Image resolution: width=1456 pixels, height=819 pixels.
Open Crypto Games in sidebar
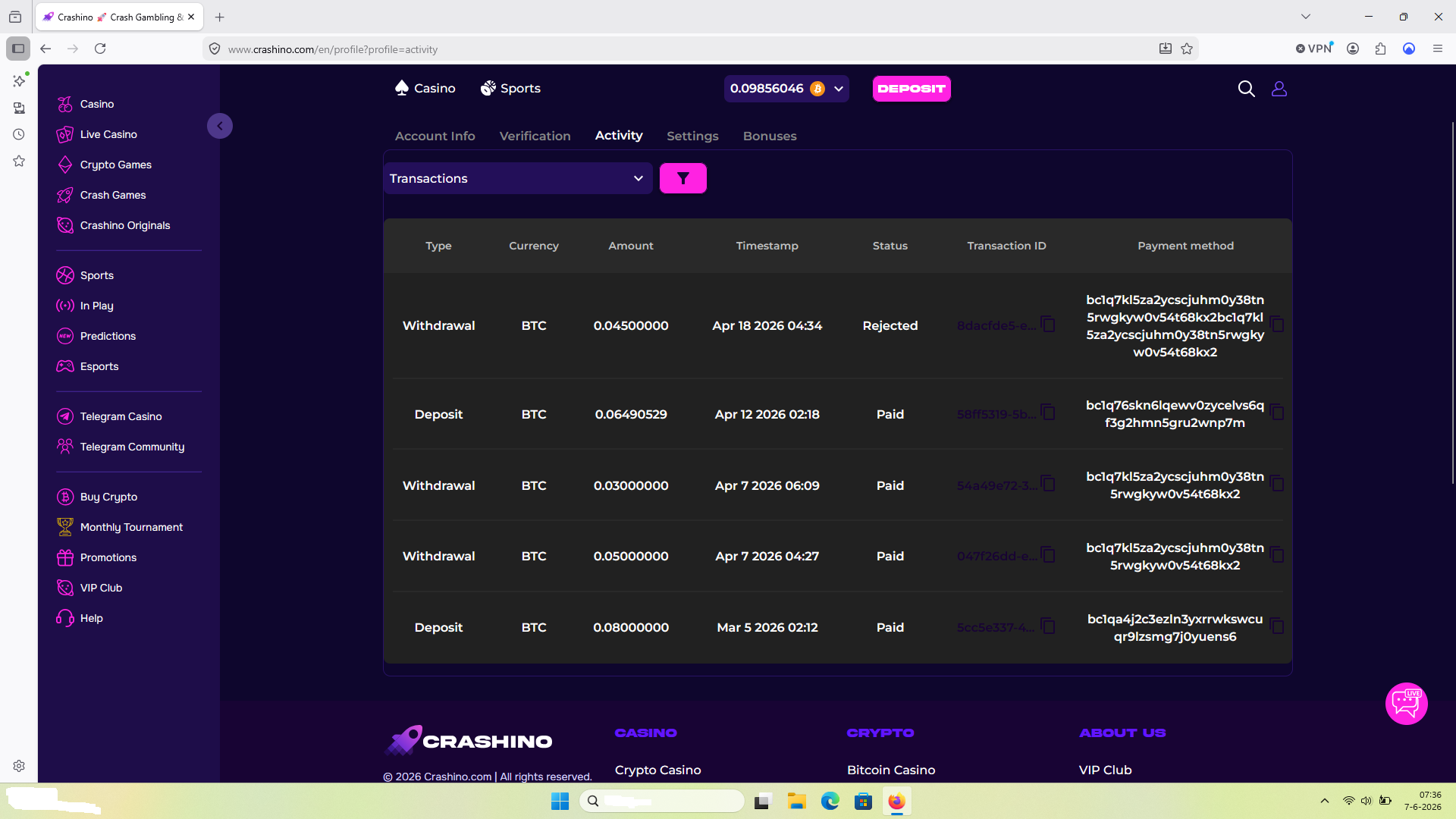pos(104,165)
